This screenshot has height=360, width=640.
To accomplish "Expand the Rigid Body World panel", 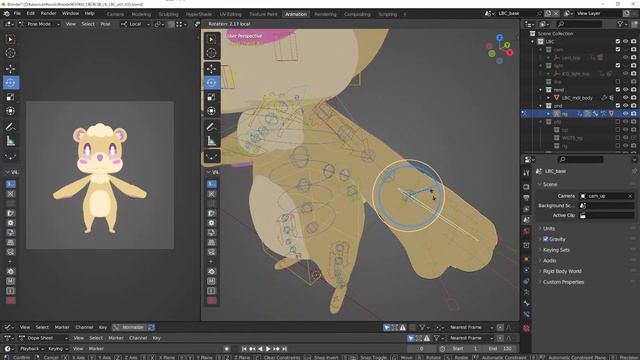I will click(562, 271).
